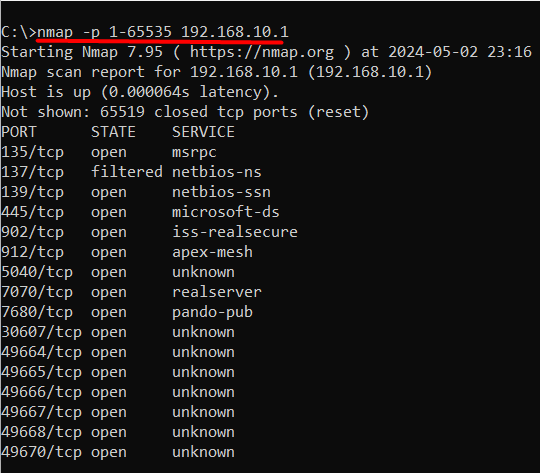
Task: Click the 49670/tcp port line
Action: pyautogui.click(x=118, y=452)
